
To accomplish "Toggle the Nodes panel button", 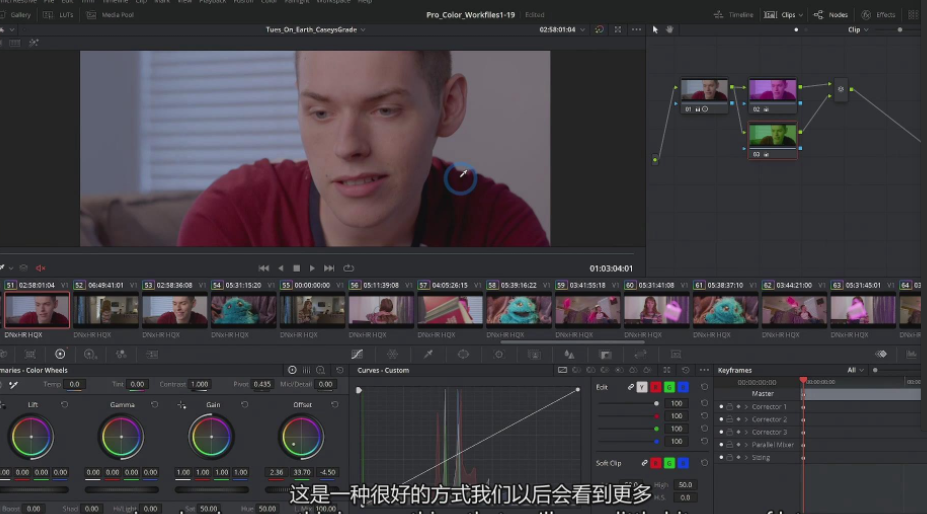I will (831, 15).
